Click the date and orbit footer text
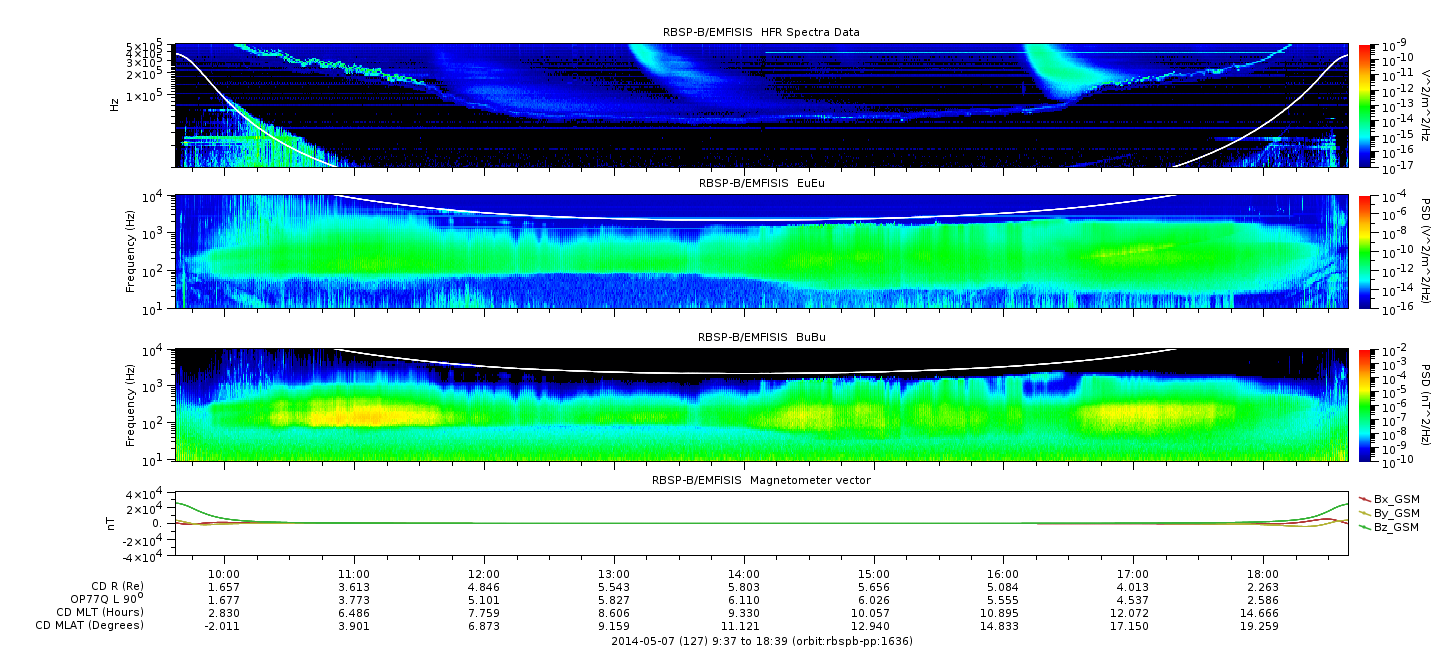 coord(761,641)
